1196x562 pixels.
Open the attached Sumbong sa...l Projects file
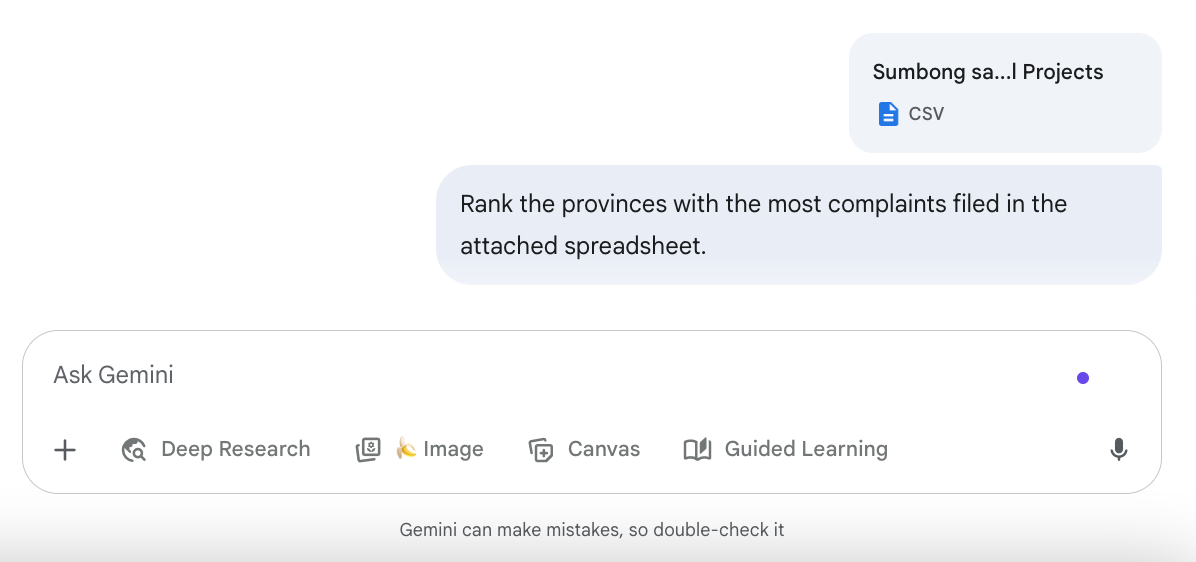pos(987,72)
